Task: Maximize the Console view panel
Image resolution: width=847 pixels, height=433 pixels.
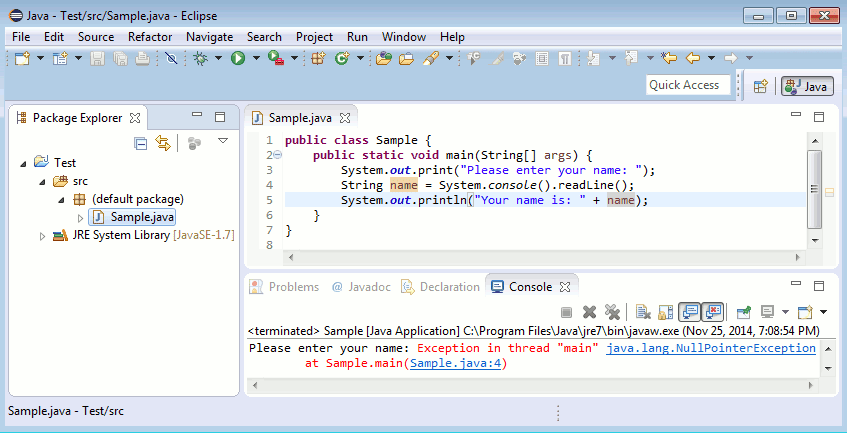Action: pyautogui.click(x=819, y=286)
